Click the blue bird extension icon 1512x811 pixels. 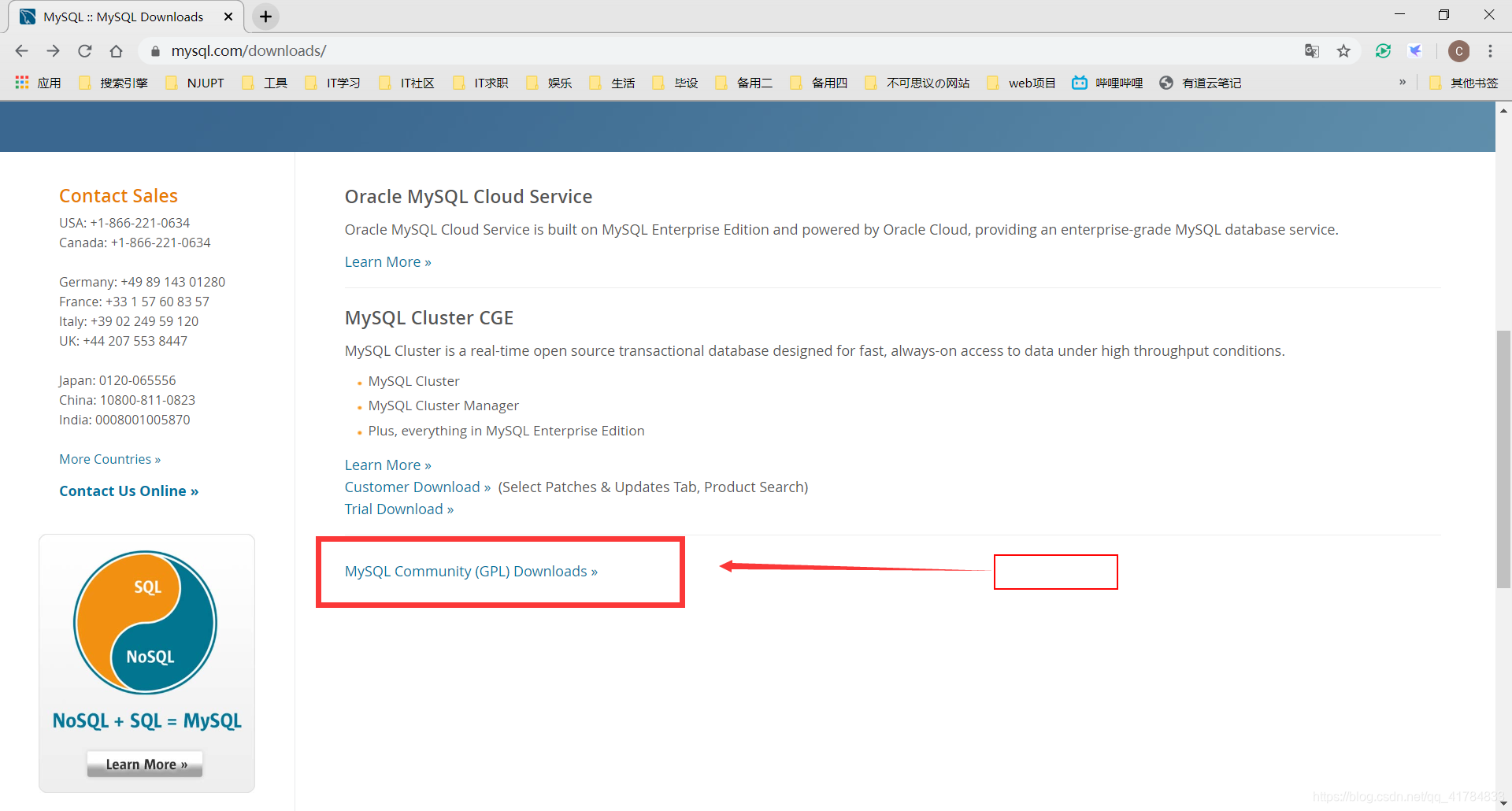[1415, 50]
